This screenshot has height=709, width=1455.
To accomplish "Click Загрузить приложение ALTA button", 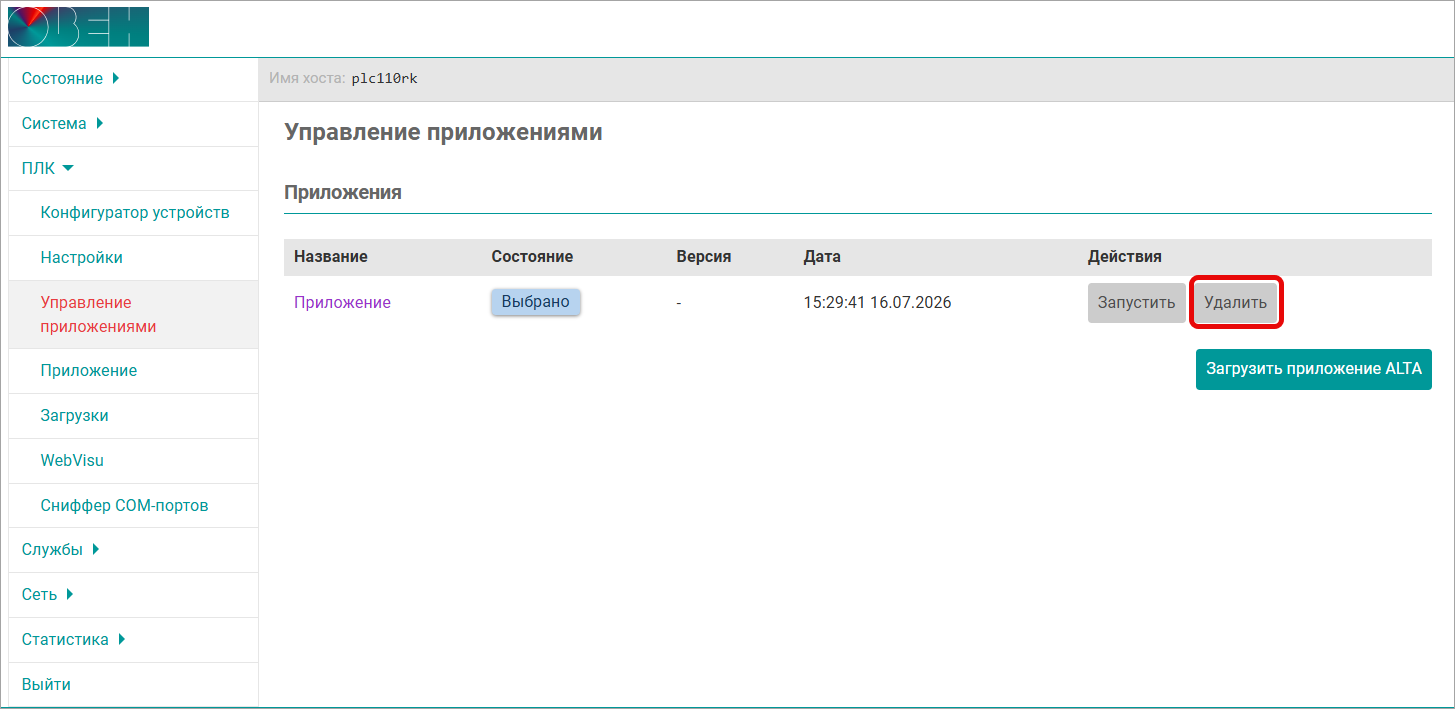I will pyautogui.click(x=1314, y=369).
